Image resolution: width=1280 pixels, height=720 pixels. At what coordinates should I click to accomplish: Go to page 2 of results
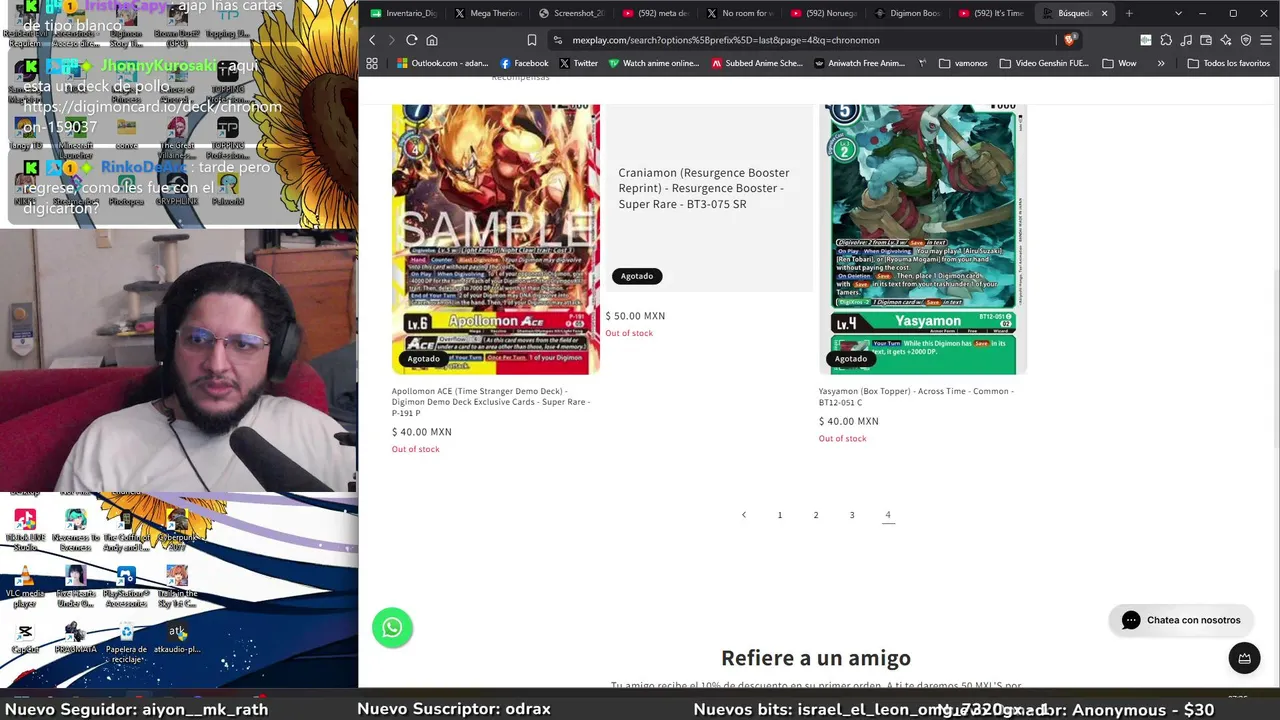[x=816, y=515]
